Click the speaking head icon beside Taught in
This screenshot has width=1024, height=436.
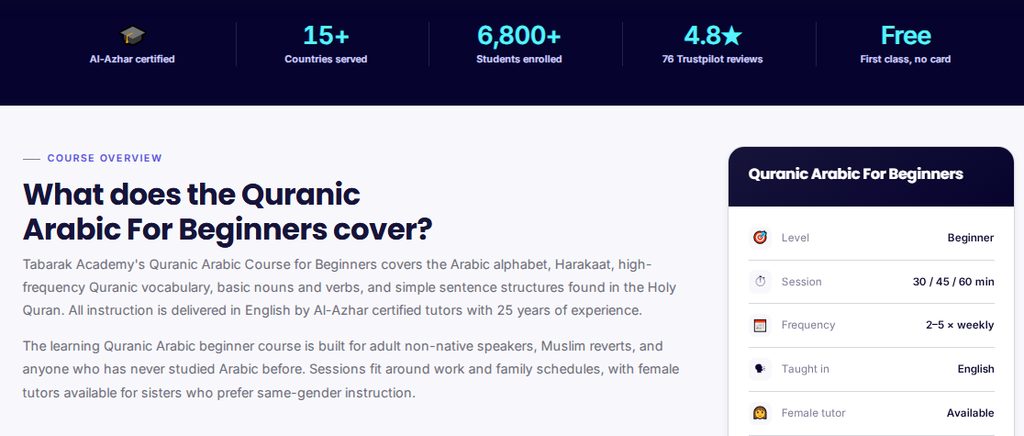[760, 369]
